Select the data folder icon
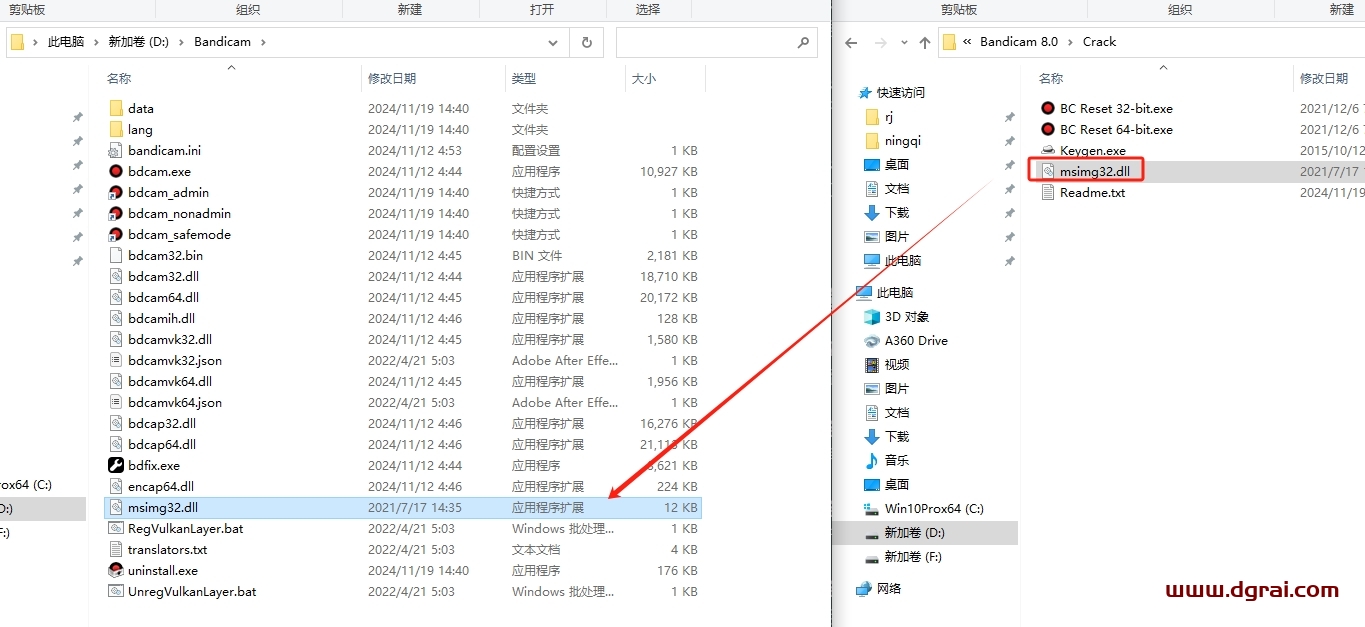1365x627 pixels. (115, 108)
